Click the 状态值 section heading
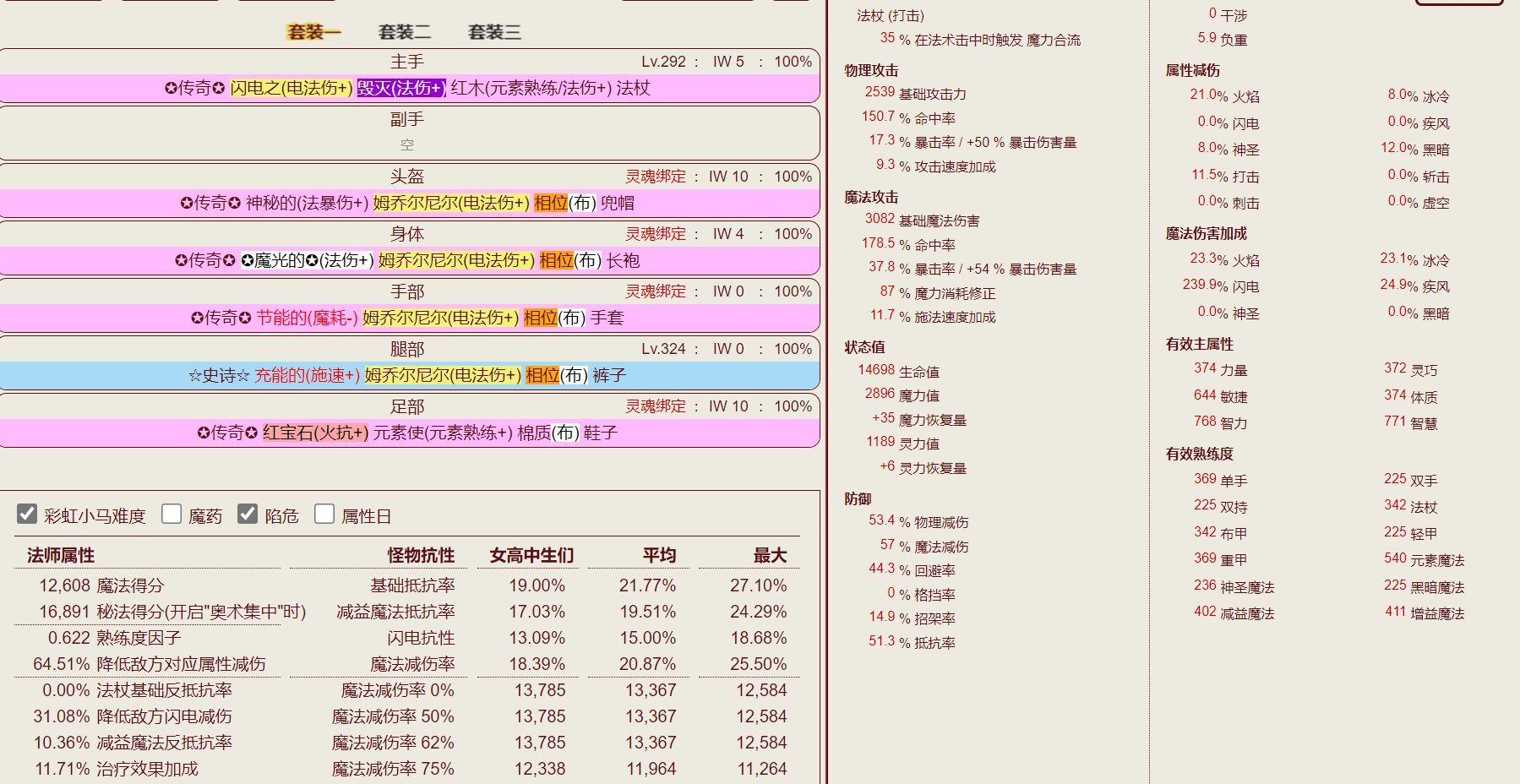 click(x=864, y=347)
